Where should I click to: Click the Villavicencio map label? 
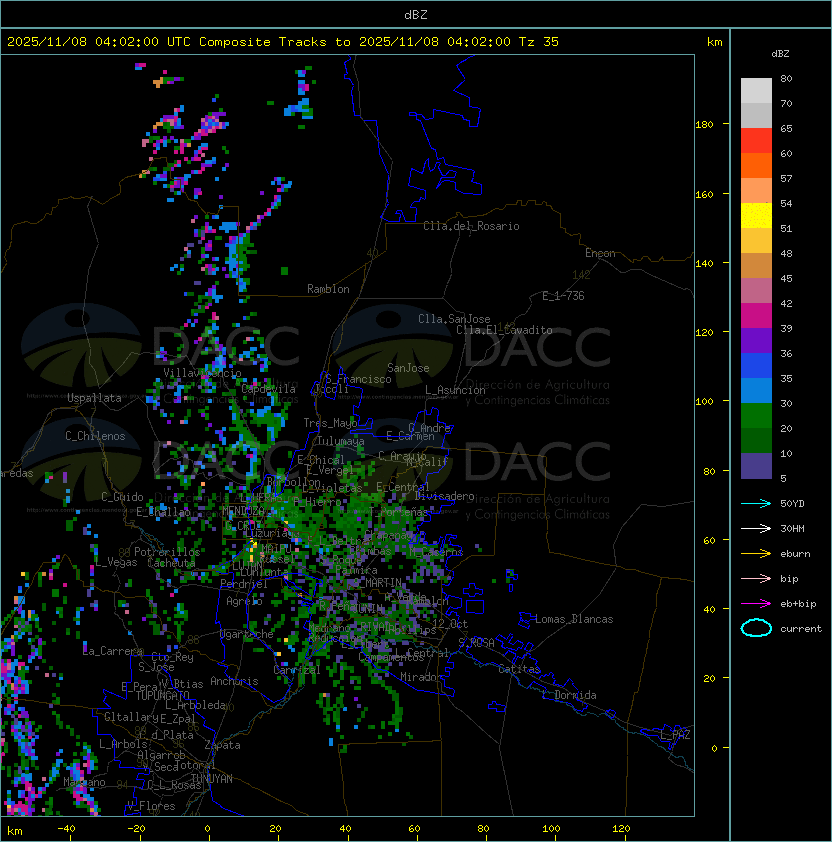(x=202, y=373)
